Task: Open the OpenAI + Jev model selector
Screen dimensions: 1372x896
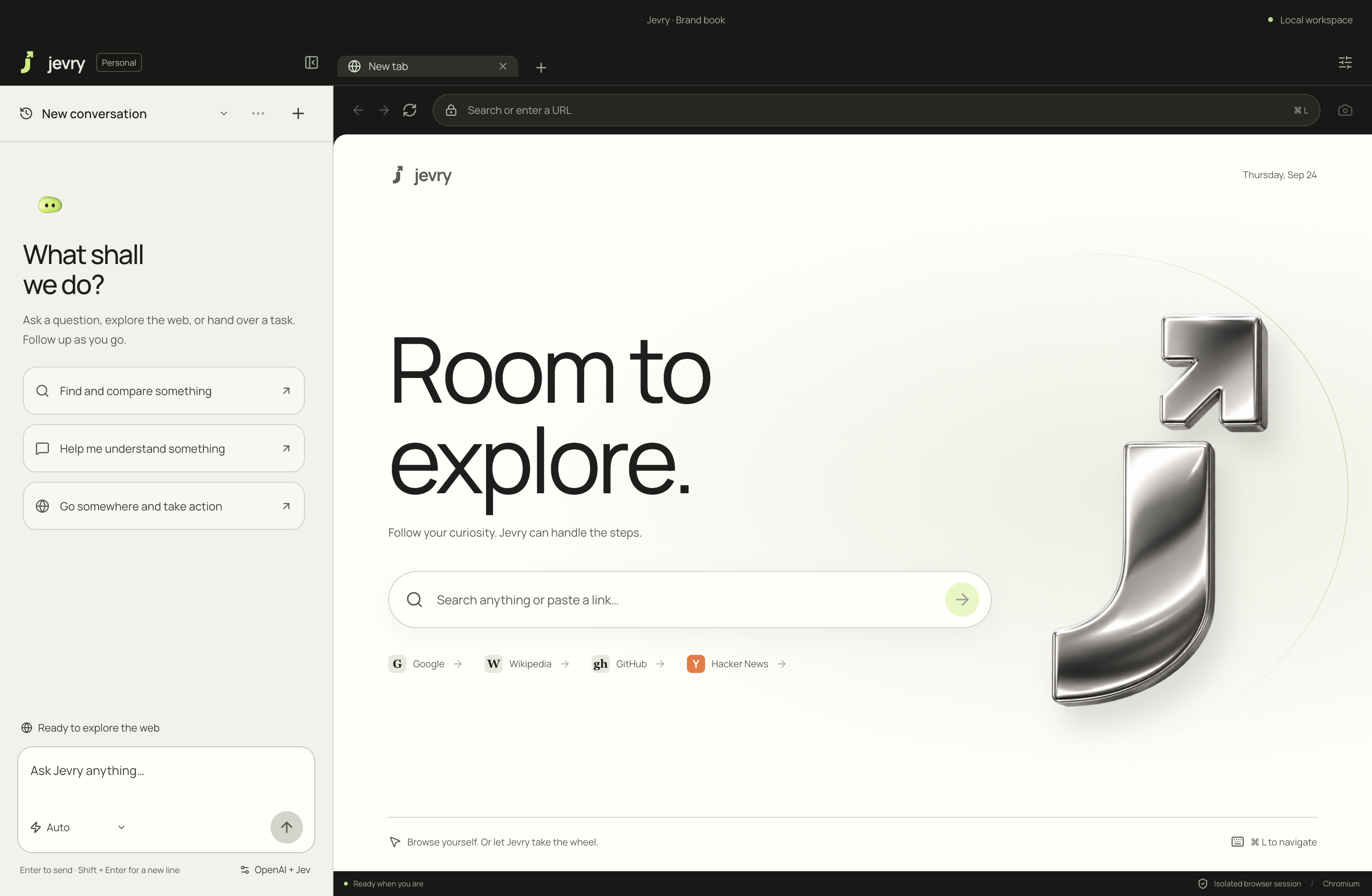Action: click(x=275, y=869)
